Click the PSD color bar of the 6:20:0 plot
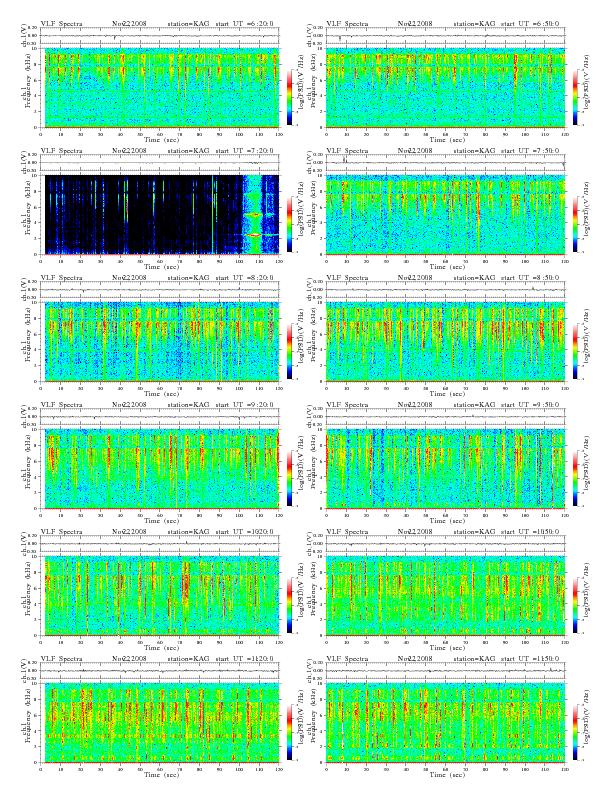This screenshot has width=612, height=792. pos(289,97)
